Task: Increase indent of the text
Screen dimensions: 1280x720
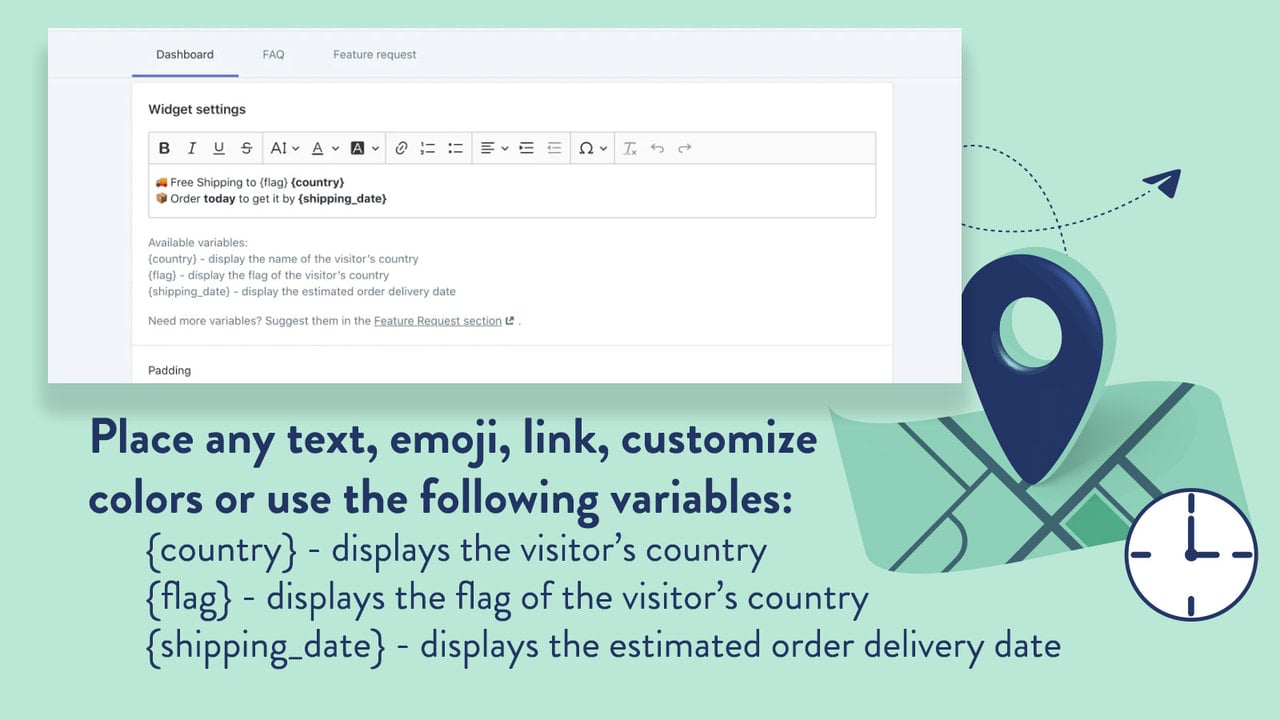Action: point(526,148)
